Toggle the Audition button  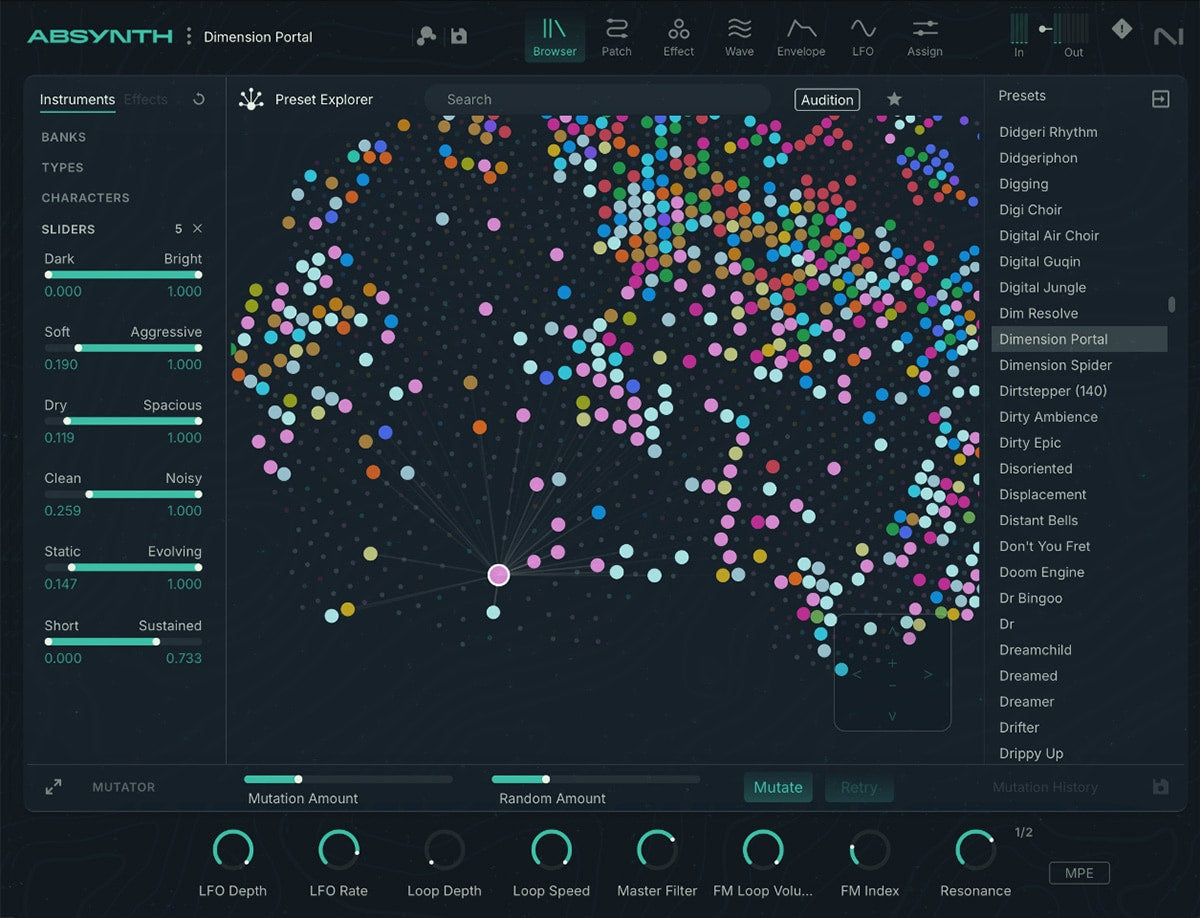827,99
